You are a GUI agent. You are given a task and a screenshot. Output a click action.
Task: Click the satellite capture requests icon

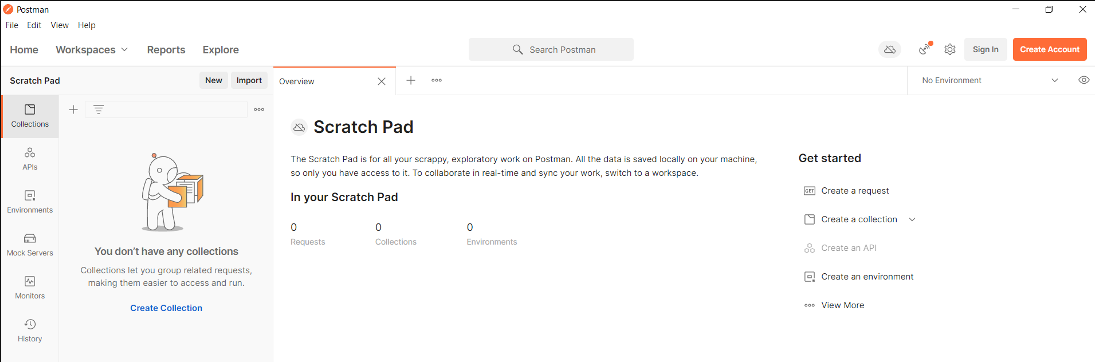[x=925, y=49]
